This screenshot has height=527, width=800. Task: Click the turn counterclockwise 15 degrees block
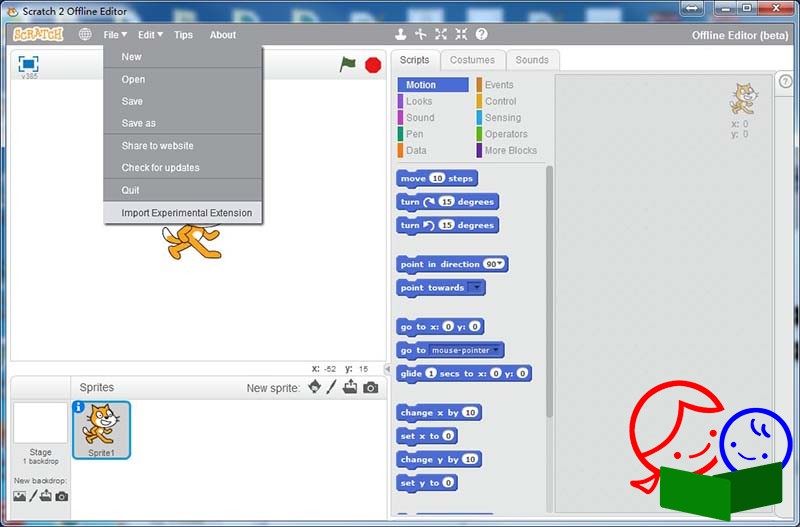pos(447,225)
